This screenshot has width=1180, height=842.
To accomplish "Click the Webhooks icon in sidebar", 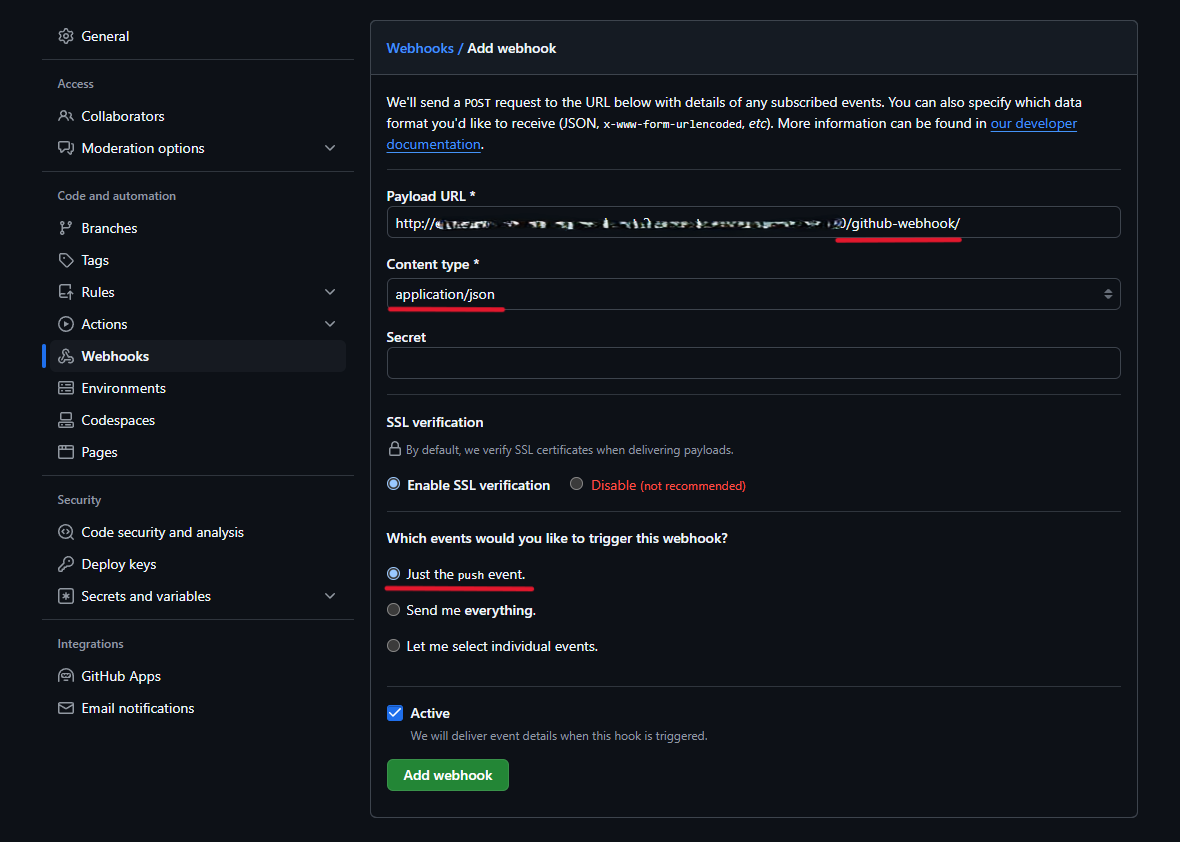I will 66,356.
